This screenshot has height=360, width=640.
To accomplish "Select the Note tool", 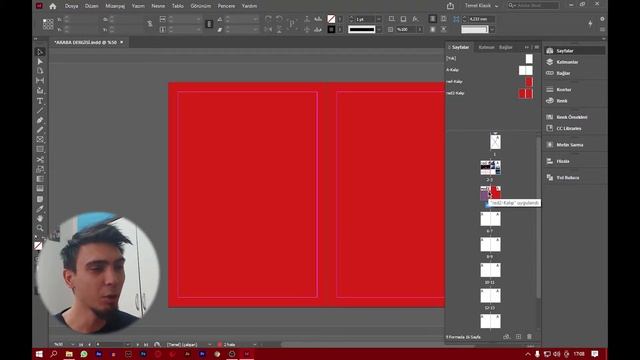I will [x=40, y=199].
